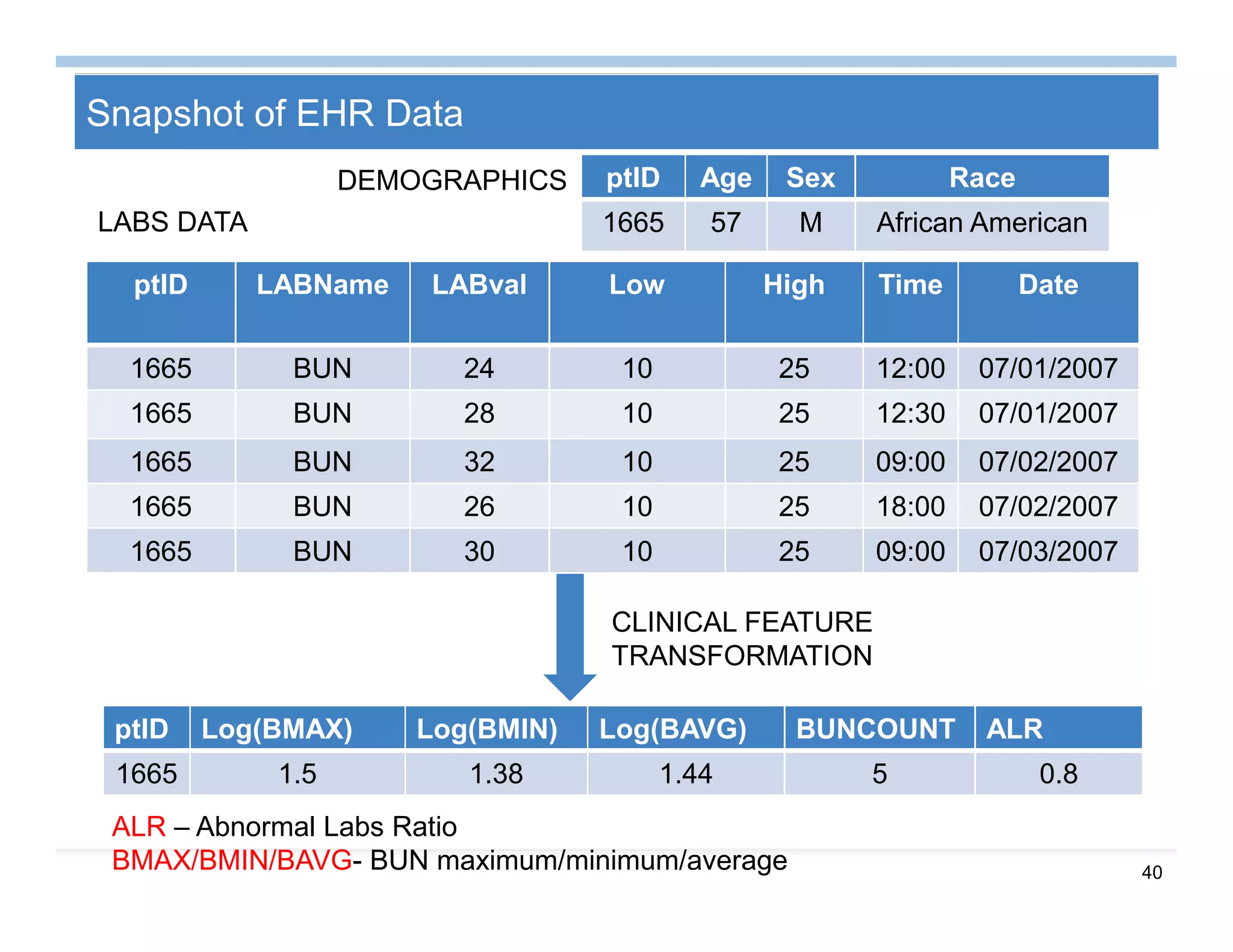Click the Age header in demographics table

point(725,177)
